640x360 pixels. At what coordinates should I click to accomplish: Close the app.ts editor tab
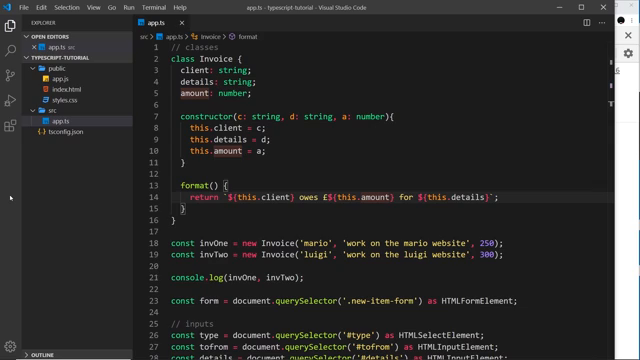pyautogui.click(x=182, y=23)
